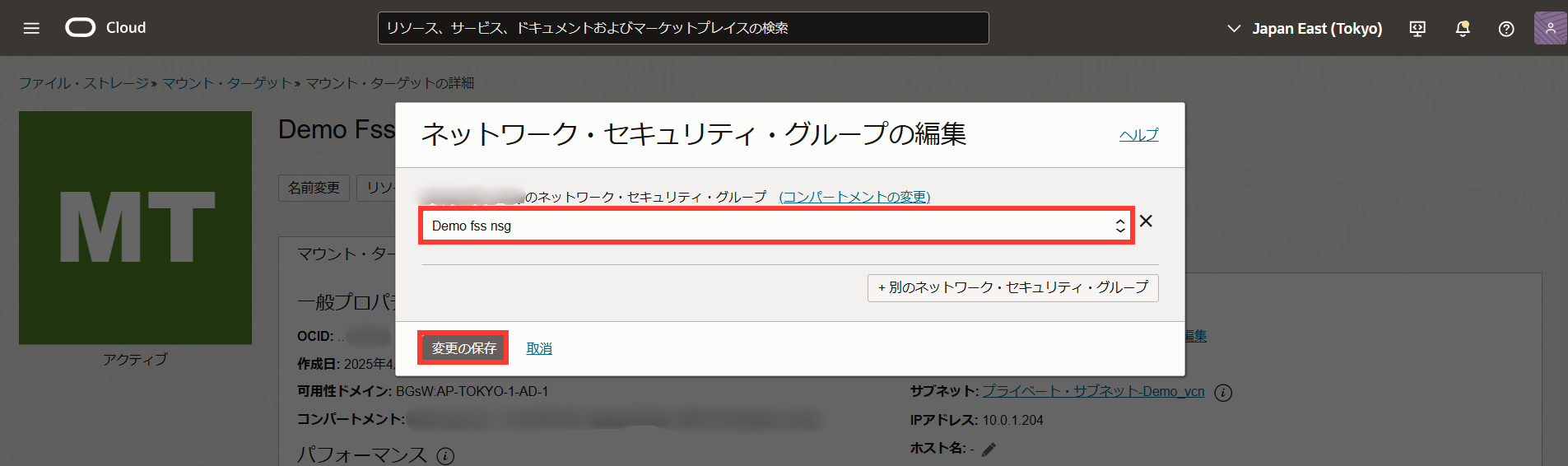This screenshot has height=466, width=1568.
Task: Open the help question mark menu
Action: pos(1506,29)
